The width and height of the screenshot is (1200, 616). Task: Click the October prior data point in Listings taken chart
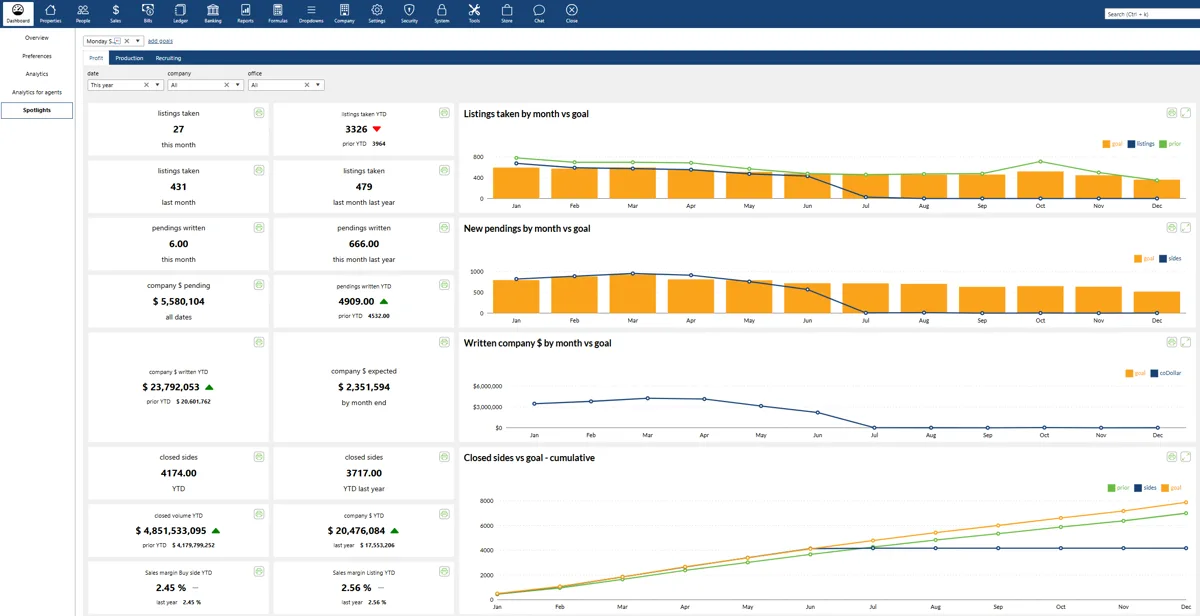(1041, 161)
